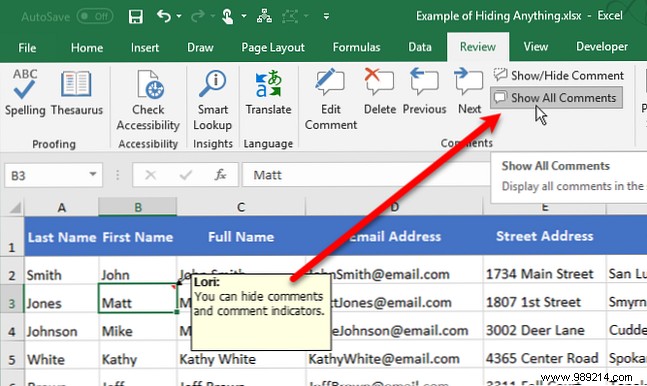Select row 2 header

pos(12,275)
